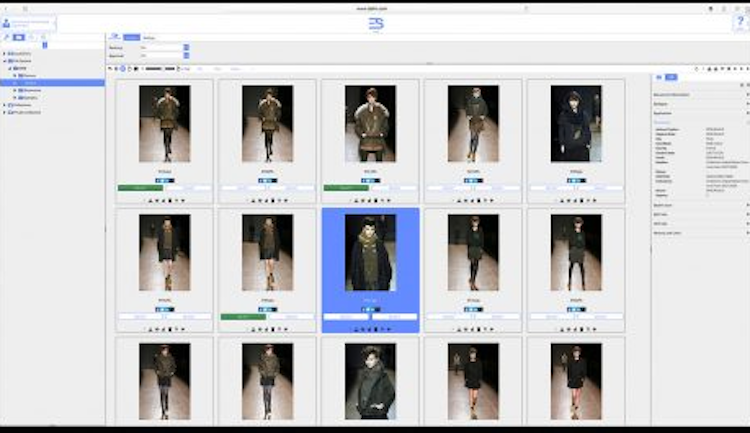Image resolution: width=750 pixels, height=433 pixels.
Task: Click the hand-shaped icon in the thumbnail toolbar
Action: click(130, 69)
